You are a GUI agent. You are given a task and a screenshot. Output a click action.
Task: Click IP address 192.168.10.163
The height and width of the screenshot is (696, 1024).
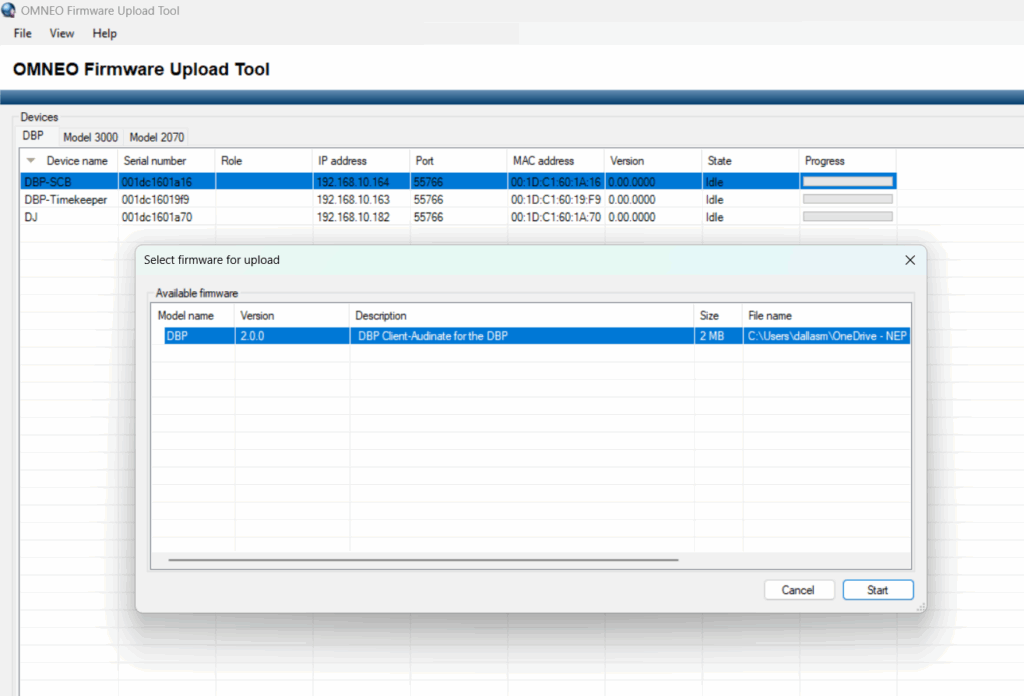[x=353, y=200]
